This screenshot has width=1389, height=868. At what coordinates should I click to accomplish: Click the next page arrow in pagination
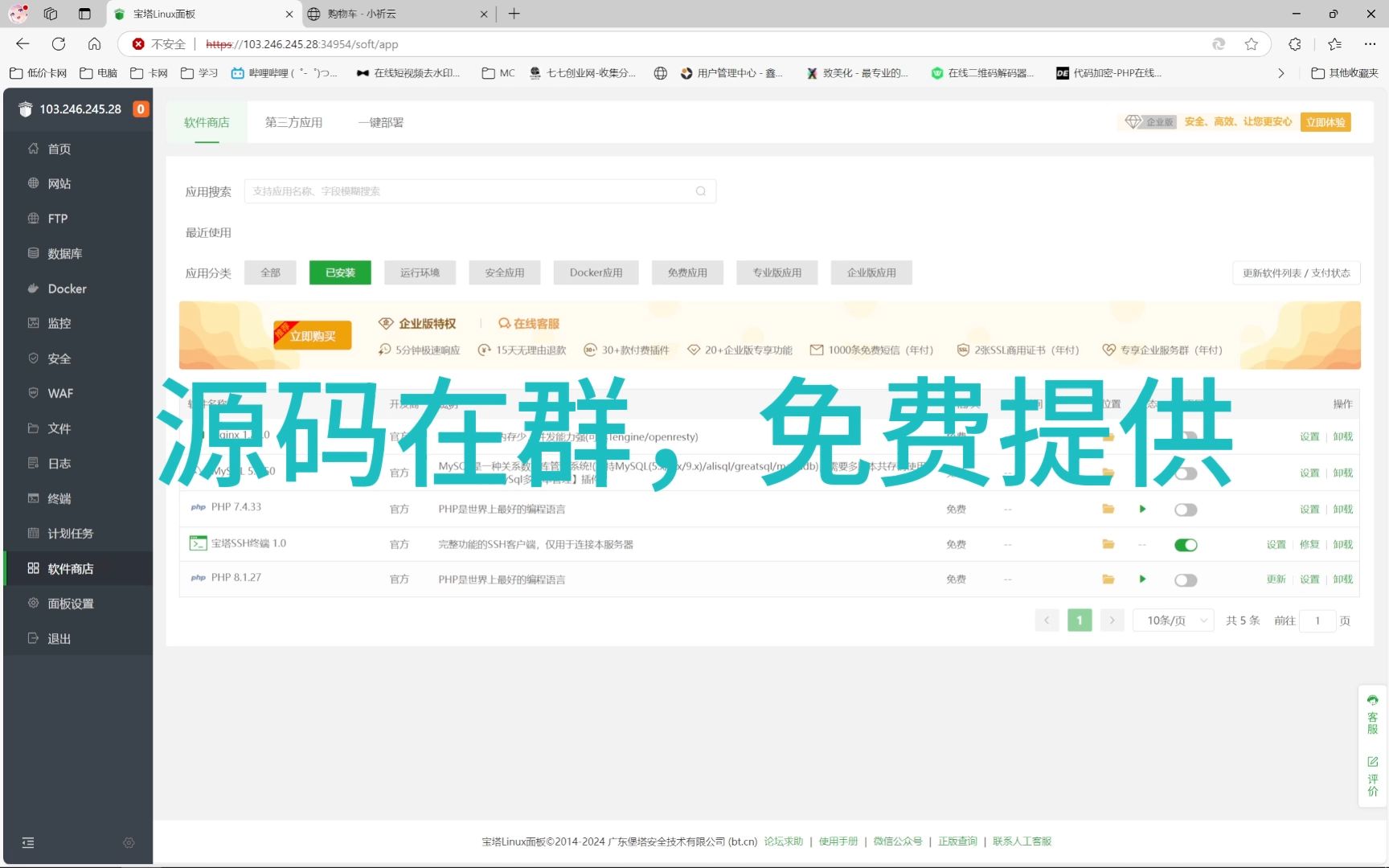[1112, 620]
